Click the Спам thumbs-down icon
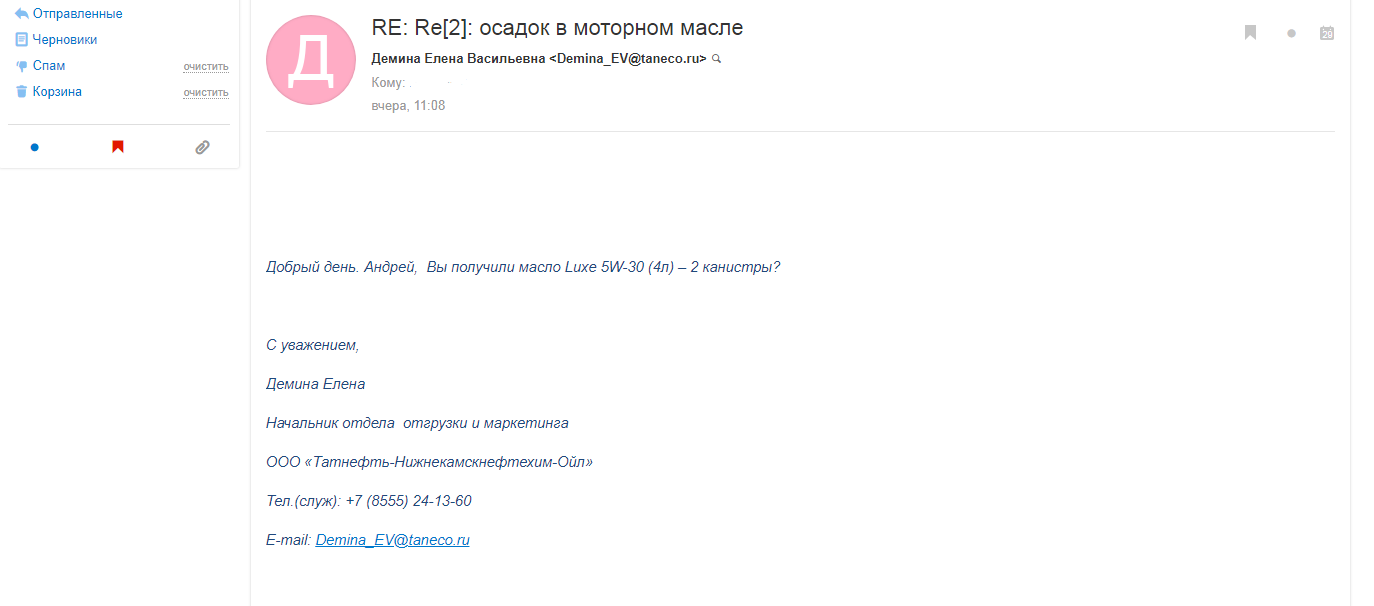 pos(21,66)
